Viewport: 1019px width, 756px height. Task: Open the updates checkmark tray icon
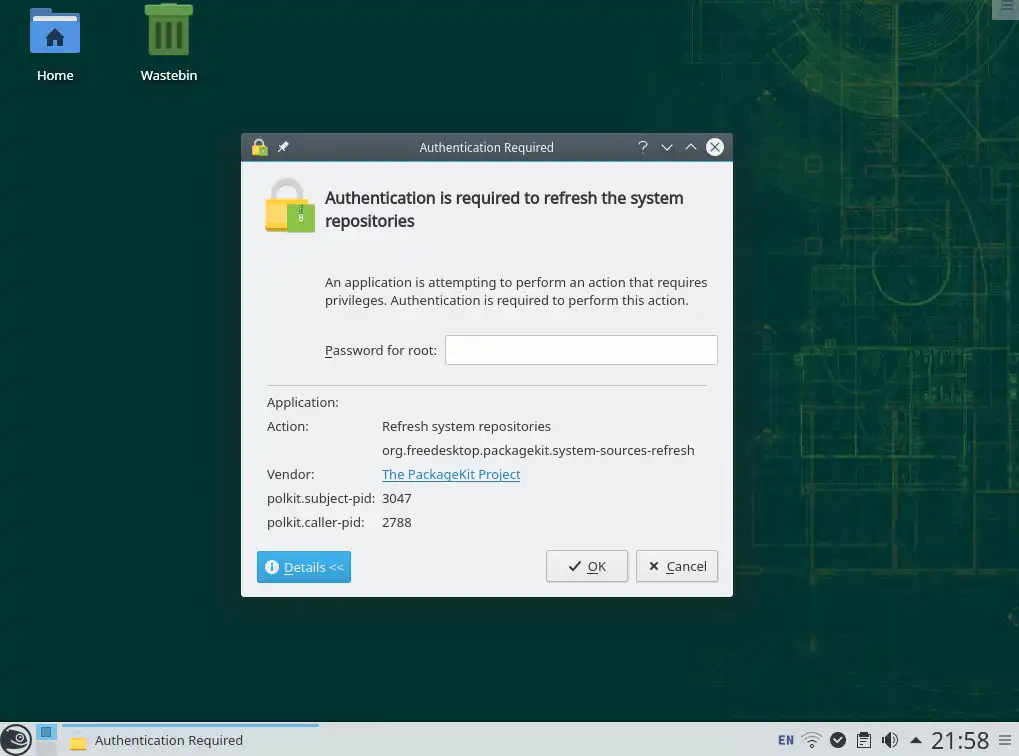[838, 740]
